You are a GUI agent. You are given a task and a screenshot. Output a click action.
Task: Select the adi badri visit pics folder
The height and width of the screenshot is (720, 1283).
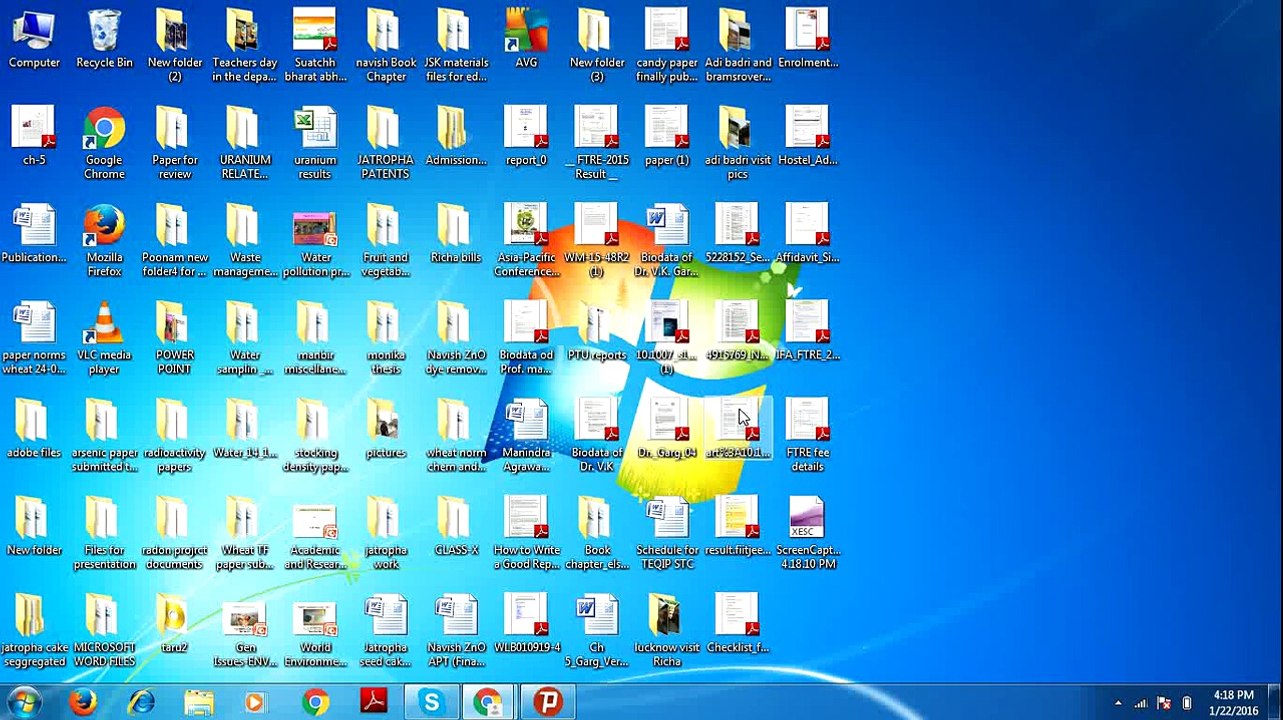pos(738,144)
